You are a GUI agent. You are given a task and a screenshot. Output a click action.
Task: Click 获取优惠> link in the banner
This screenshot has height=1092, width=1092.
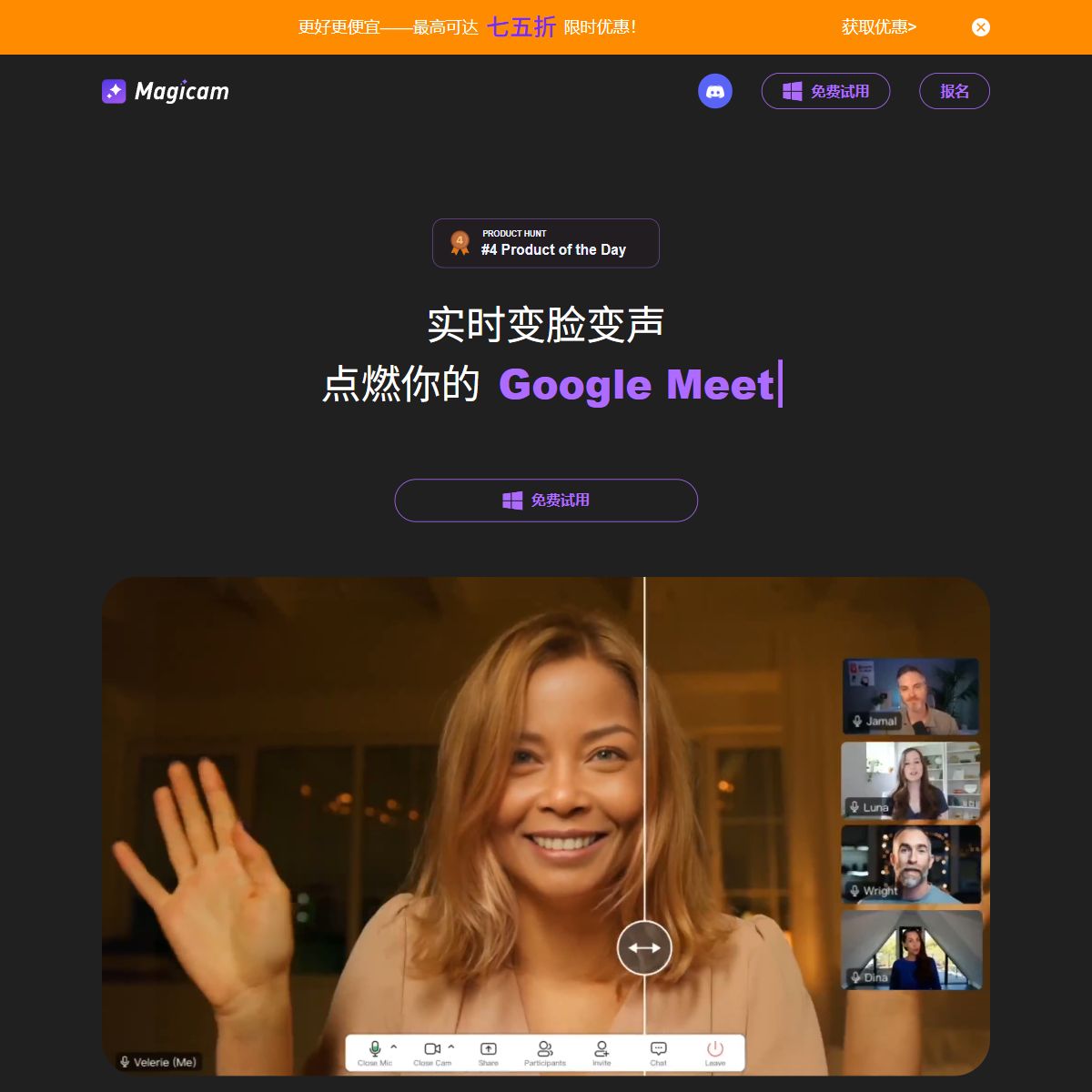pyautogui.click(x=879, y=27)
